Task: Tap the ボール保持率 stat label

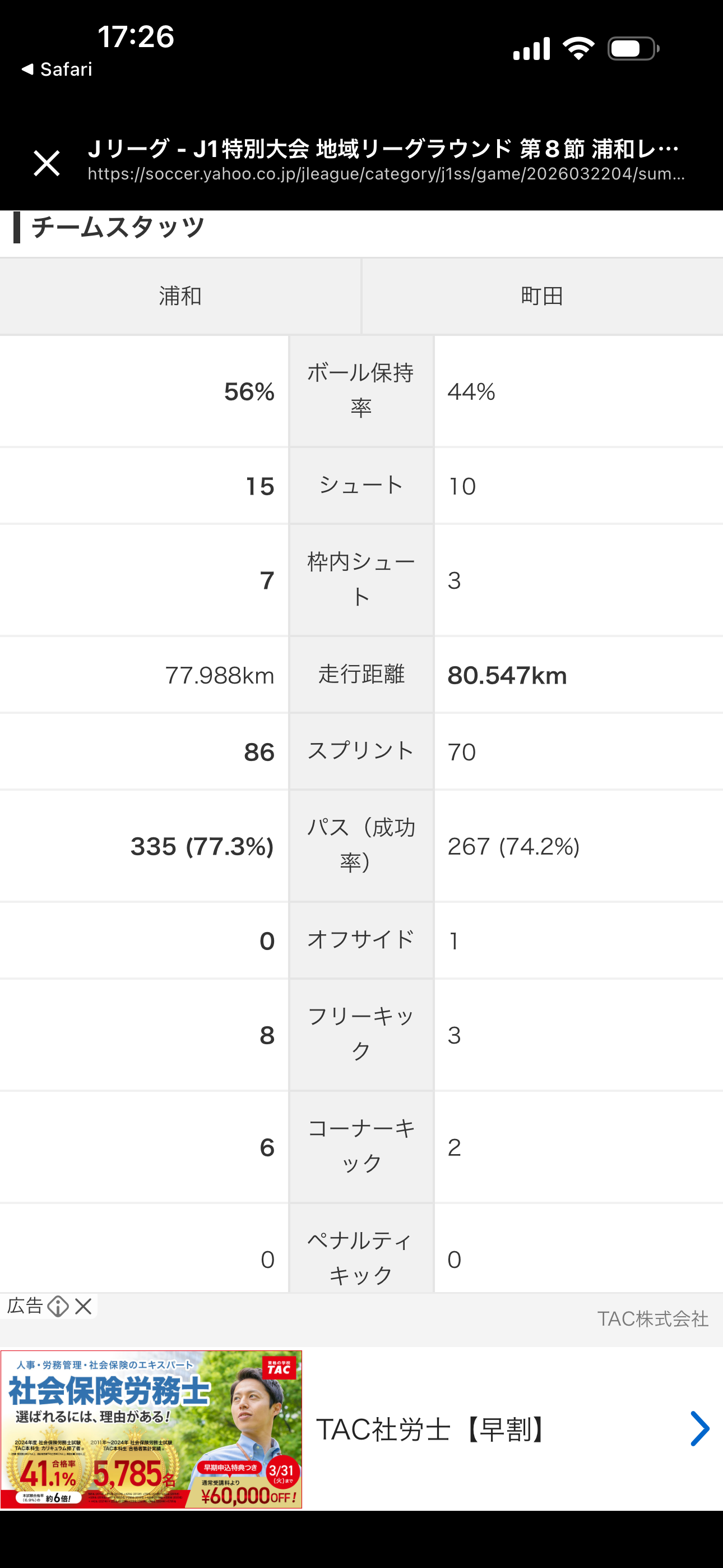Action: tap(361, 390)
